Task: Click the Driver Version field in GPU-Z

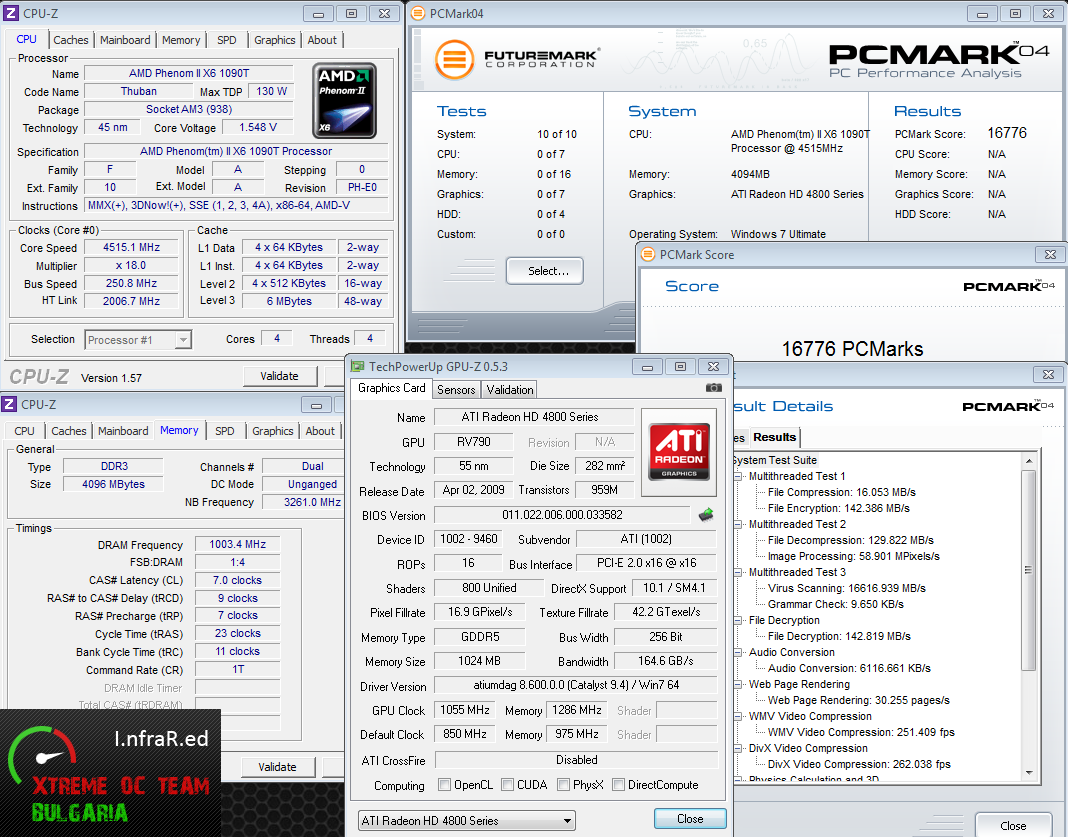Action: pyautogui.click(x=576, y=685)
